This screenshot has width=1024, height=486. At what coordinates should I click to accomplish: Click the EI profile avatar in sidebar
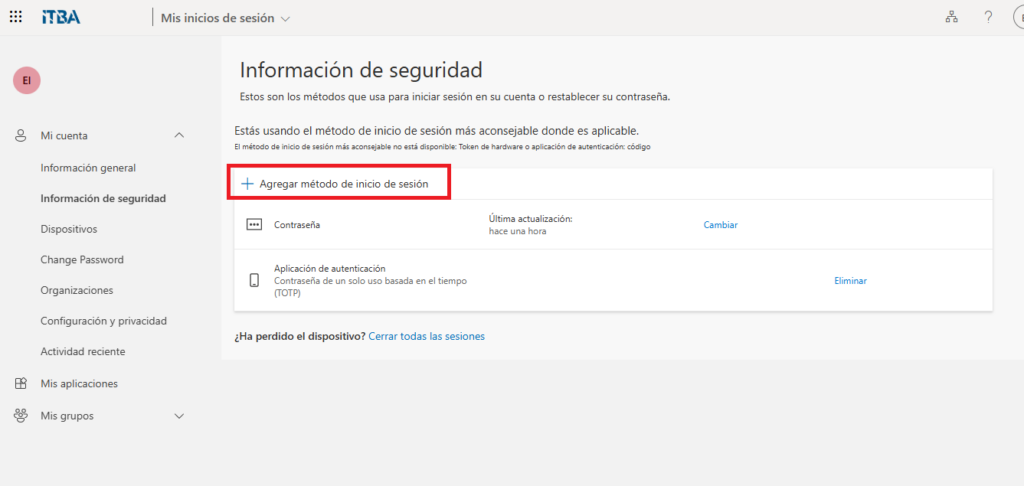[x=26, y=81]
